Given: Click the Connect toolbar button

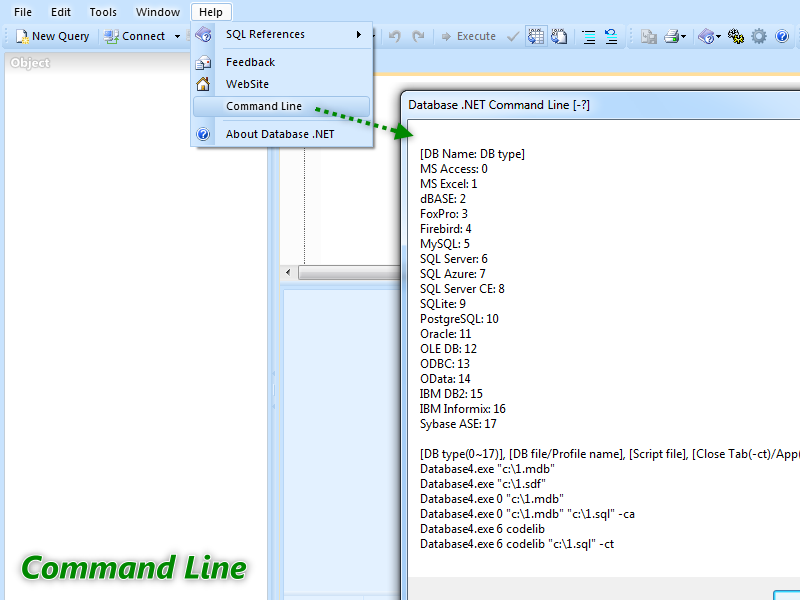Looking at the screenshot, I should point(134,36).
